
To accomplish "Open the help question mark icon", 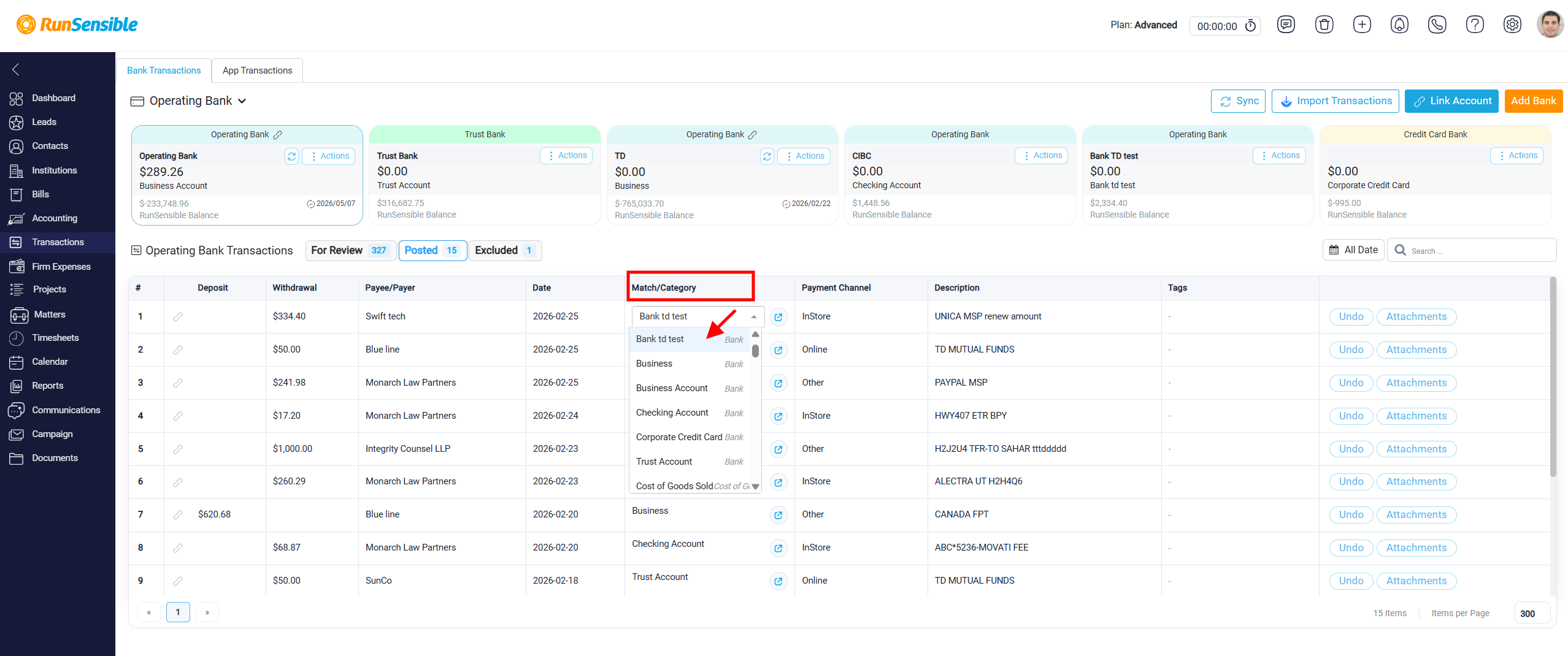I will [1475, 25].
